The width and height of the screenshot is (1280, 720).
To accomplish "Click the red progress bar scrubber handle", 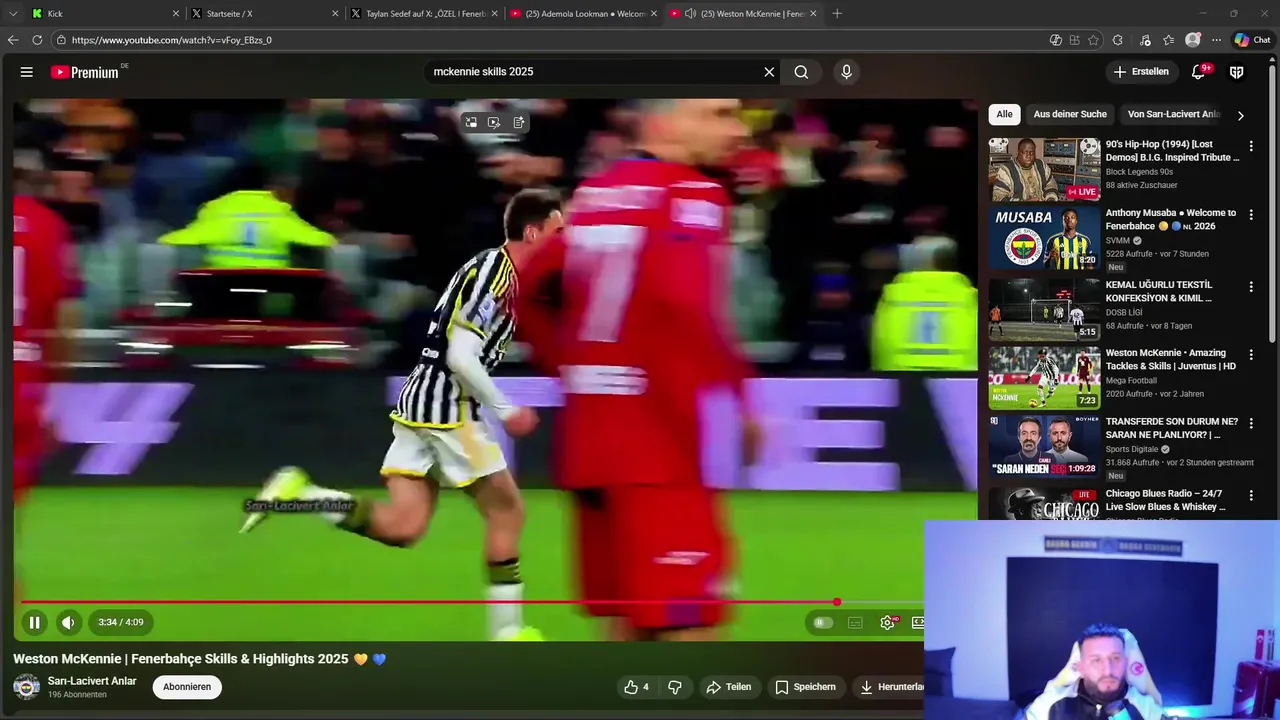I will (837, 602).
